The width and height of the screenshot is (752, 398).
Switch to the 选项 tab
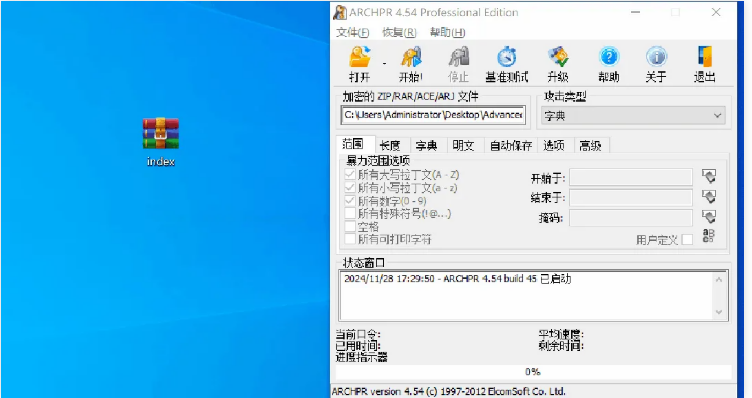[554, 146]
